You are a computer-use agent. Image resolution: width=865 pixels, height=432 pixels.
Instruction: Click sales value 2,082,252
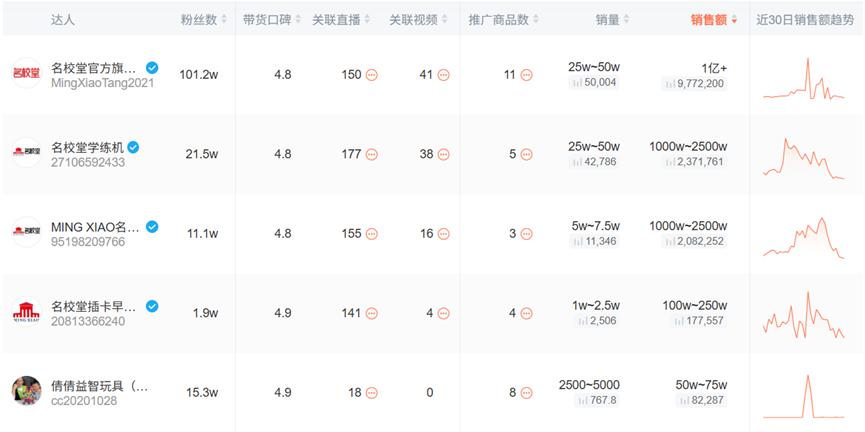[x=701, y=242]
